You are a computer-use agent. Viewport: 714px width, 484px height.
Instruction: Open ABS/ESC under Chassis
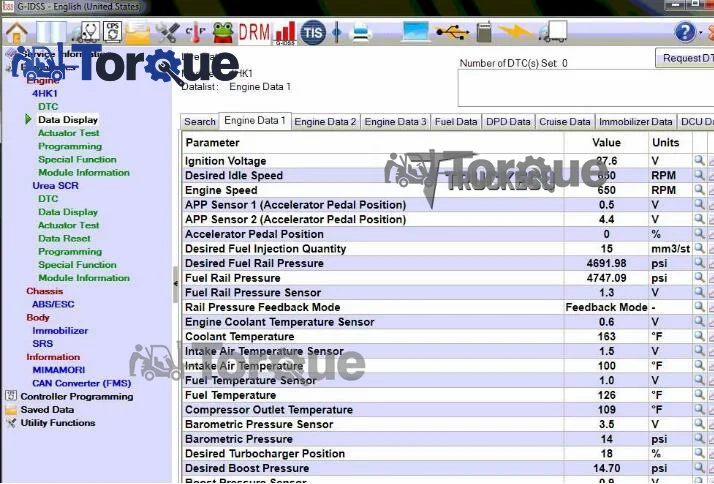(x=53, y=304)
